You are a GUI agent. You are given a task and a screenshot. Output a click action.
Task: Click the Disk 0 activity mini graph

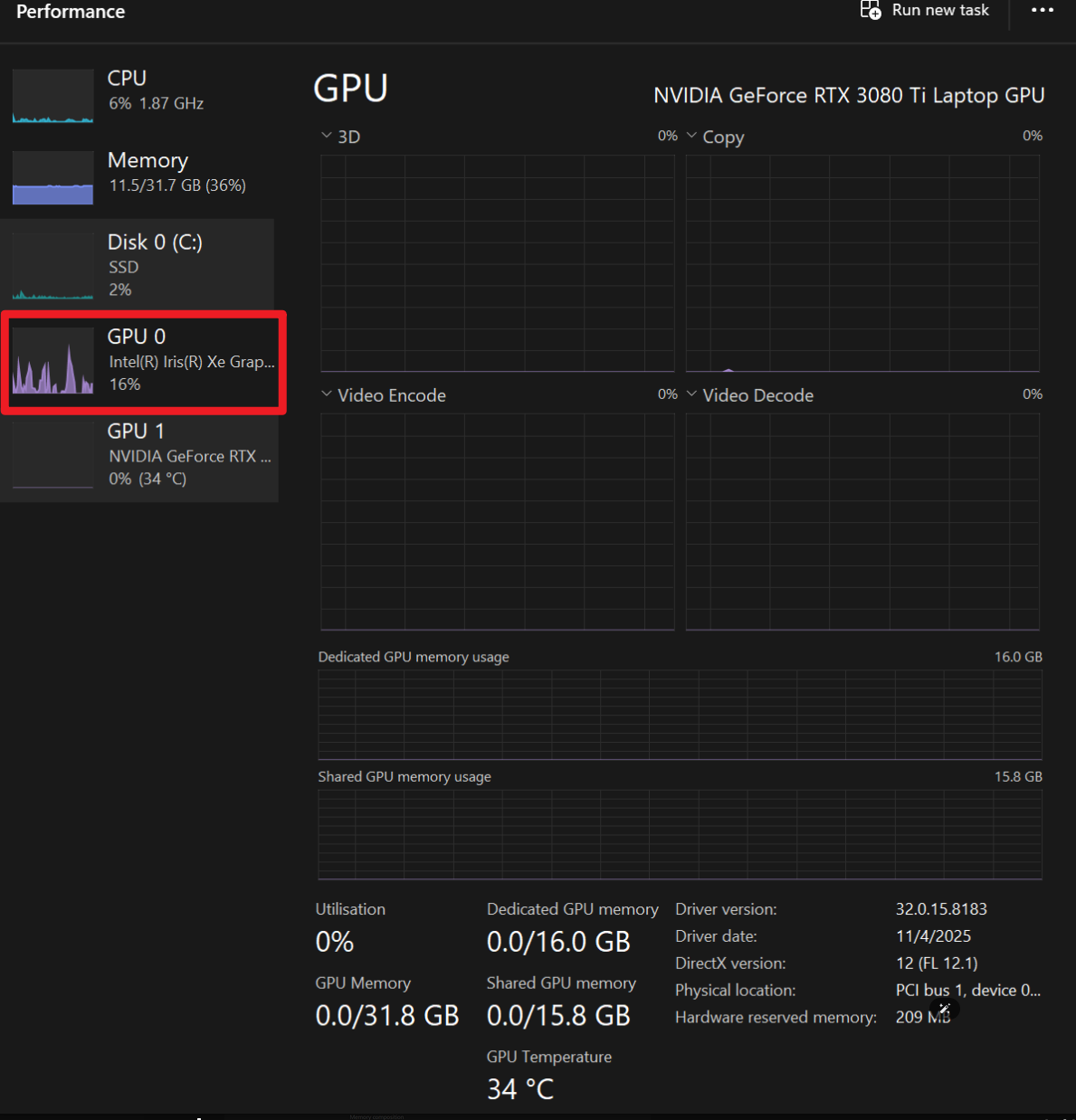52,267
